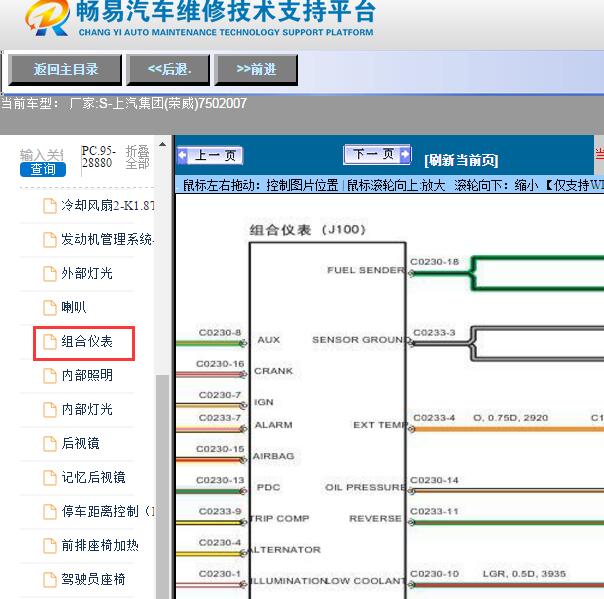Screen dimensions: 604x599
Task: Go forward with the >>前进 button
Action: pyautogui.click(x=256, y=70)
